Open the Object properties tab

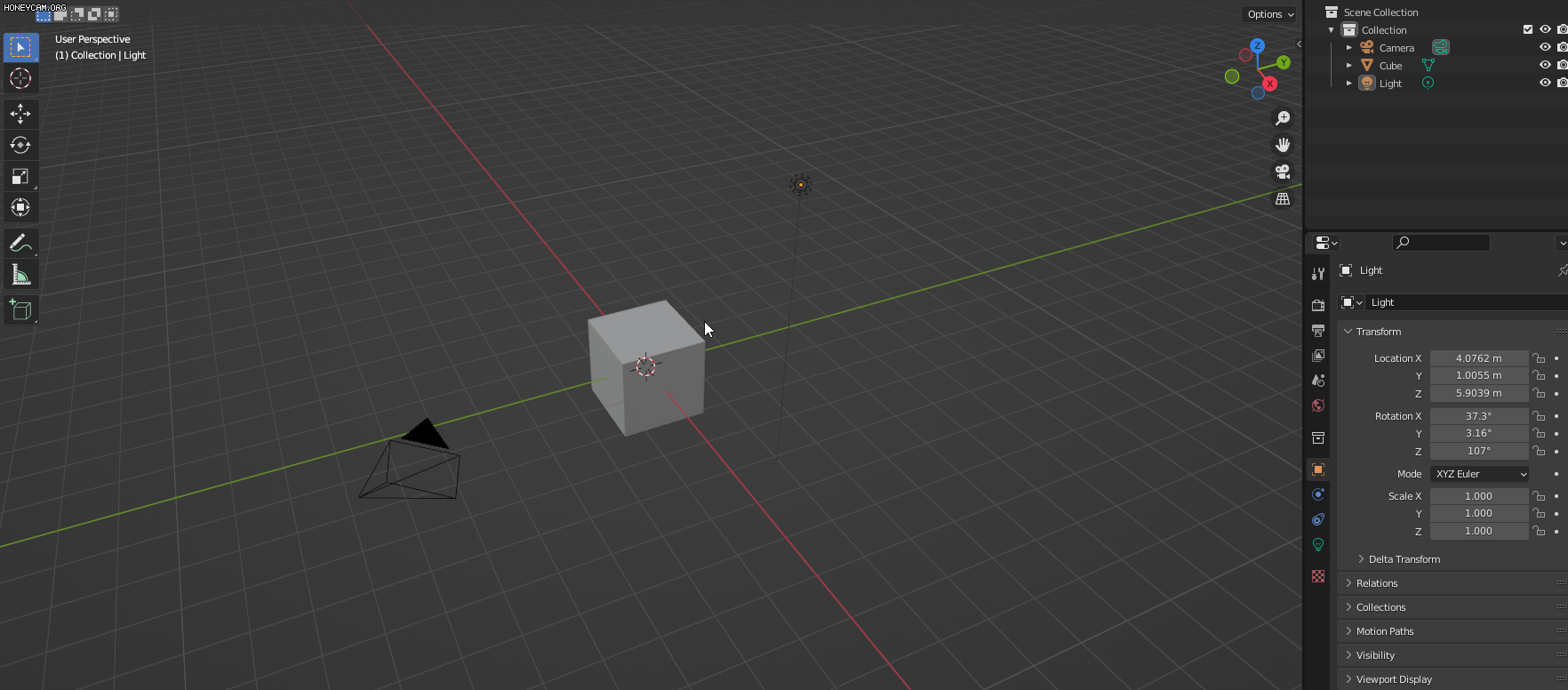(x=1318, y=469)
